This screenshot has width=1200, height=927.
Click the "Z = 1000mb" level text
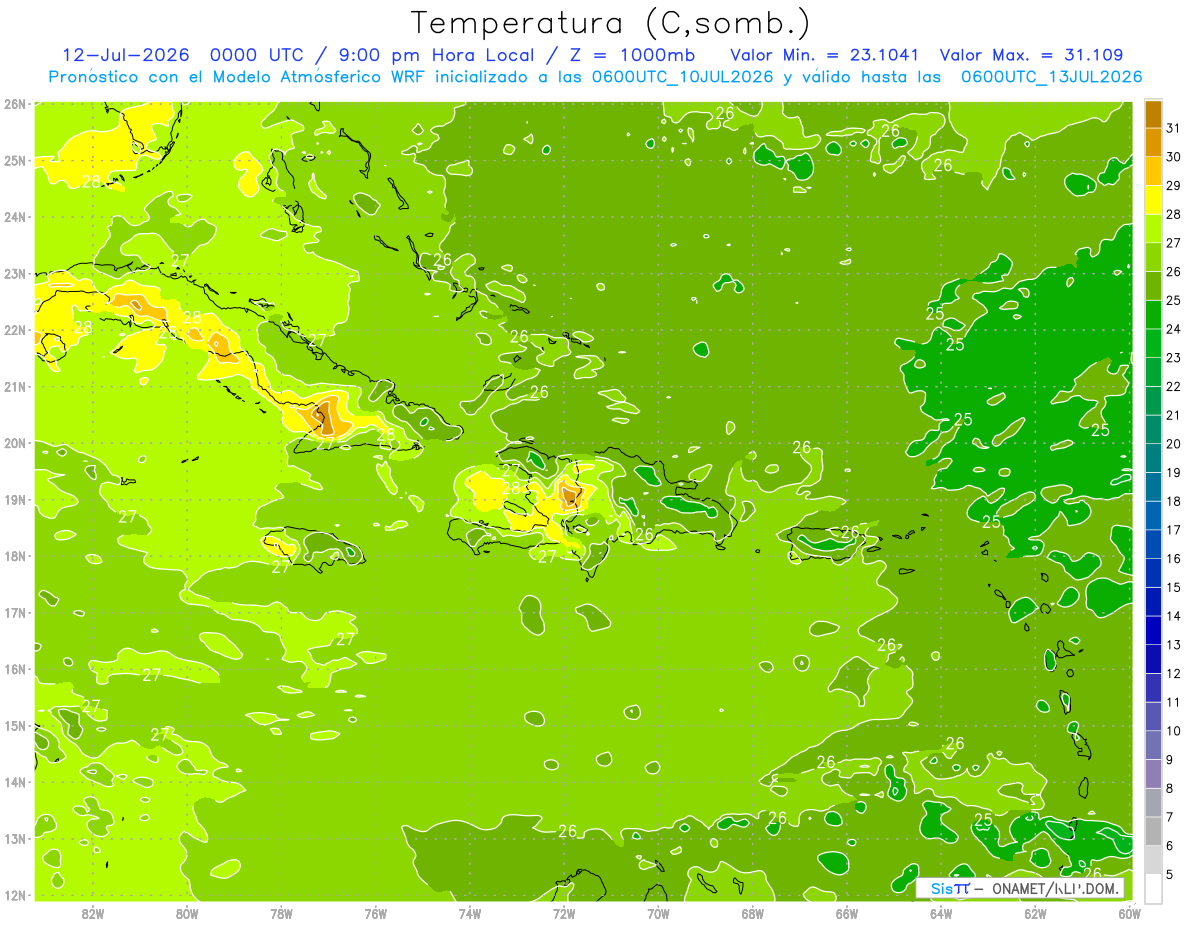(632, 55)
